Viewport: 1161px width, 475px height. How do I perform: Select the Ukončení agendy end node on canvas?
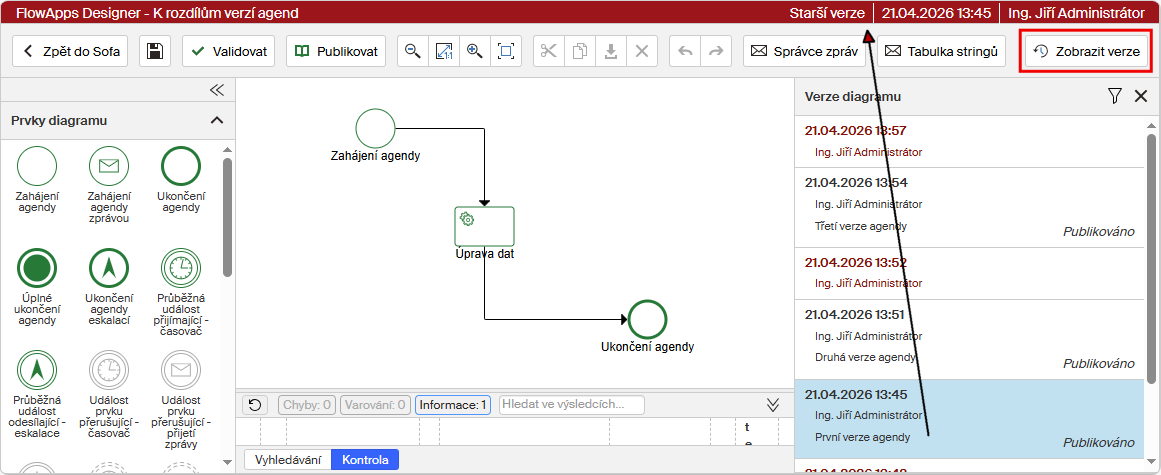648,320
